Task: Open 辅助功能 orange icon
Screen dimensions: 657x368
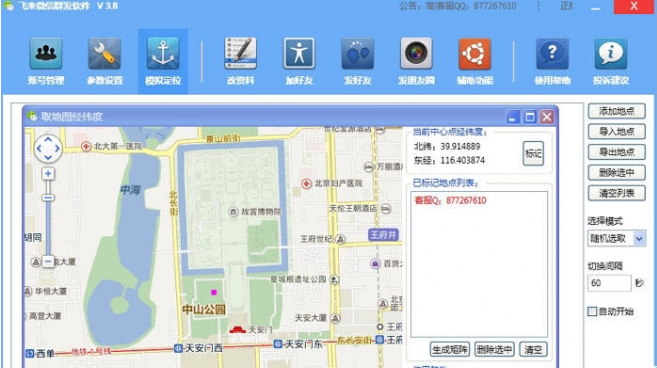Action: click(x=475, y=53)
